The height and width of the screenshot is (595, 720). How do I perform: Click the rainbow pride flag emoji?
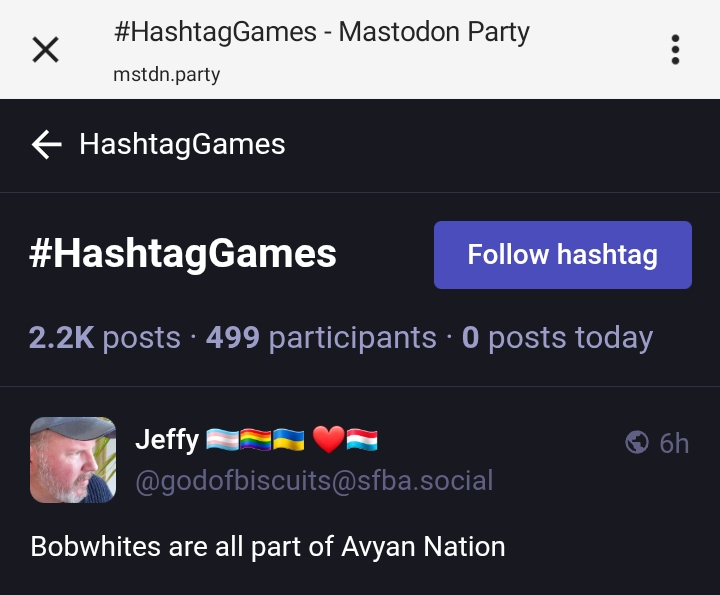(255, 439)
